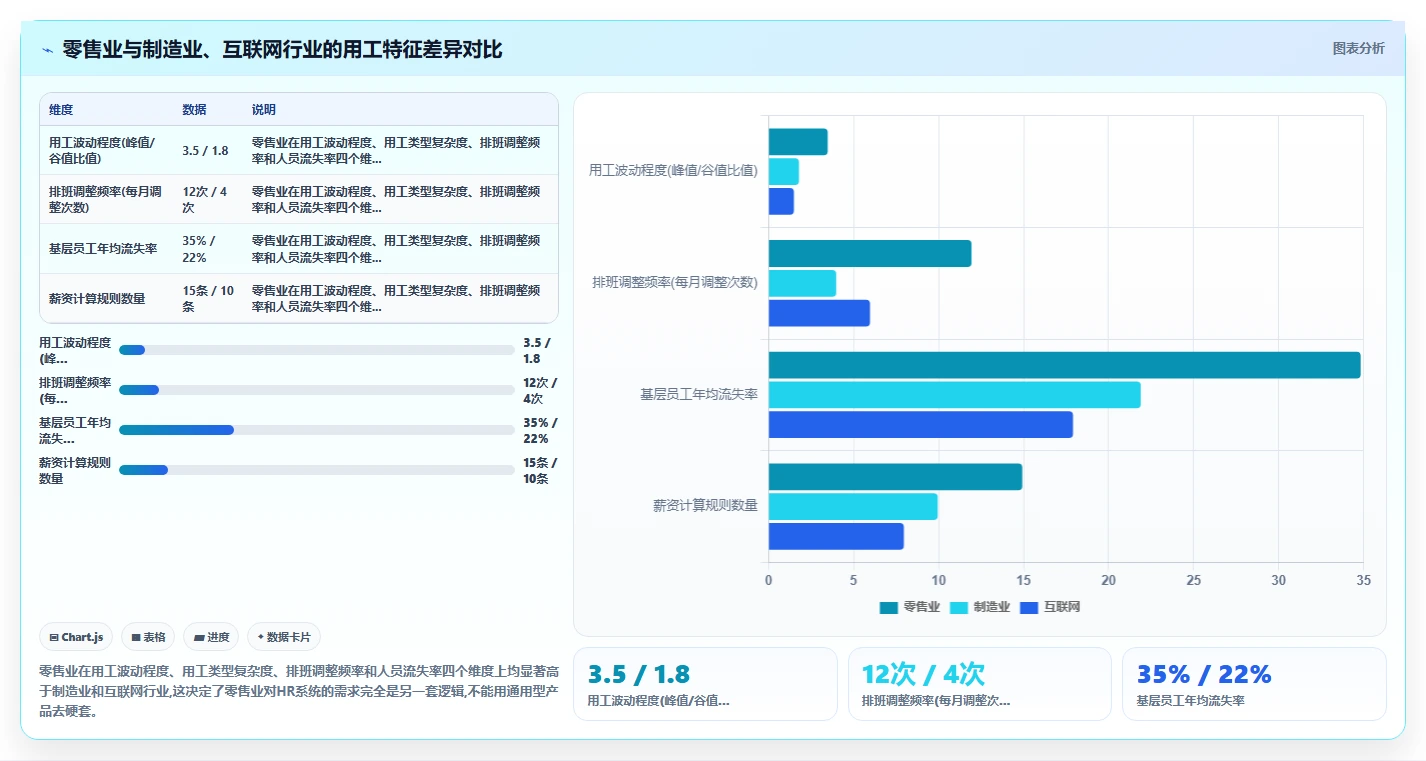Image resolution: width=1426 pixels, height=761 pixels.
Task: Click the Chart.js chip
Action: 76,637
